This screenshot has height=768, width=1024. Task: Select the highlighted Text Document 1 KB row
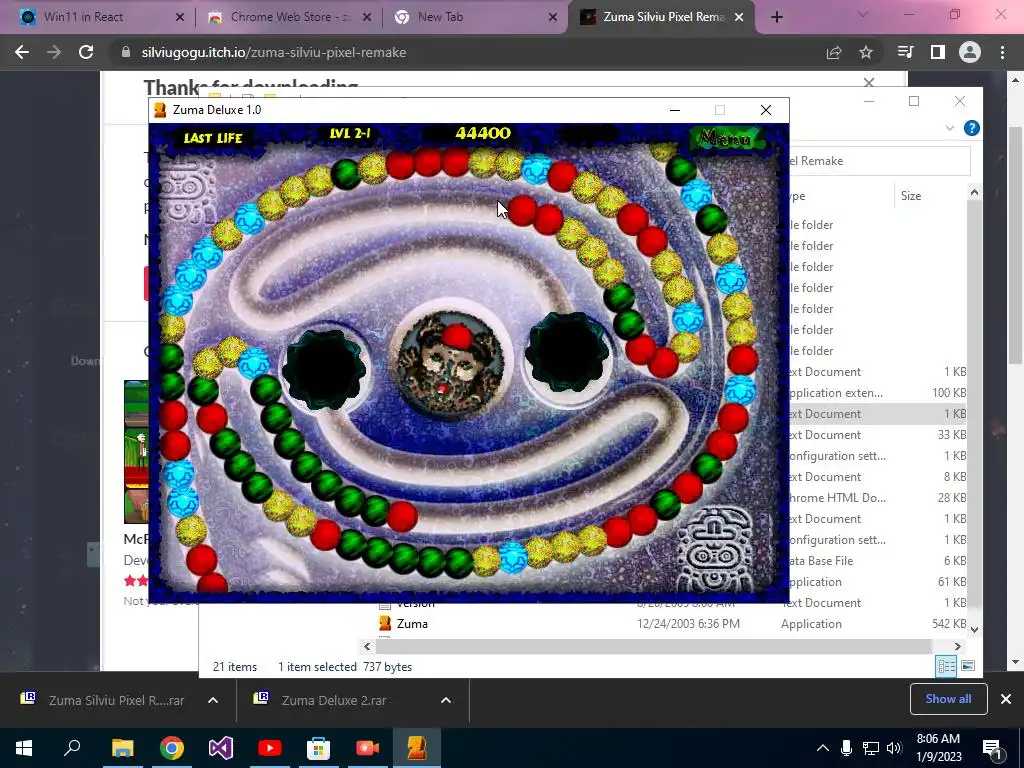879,414
